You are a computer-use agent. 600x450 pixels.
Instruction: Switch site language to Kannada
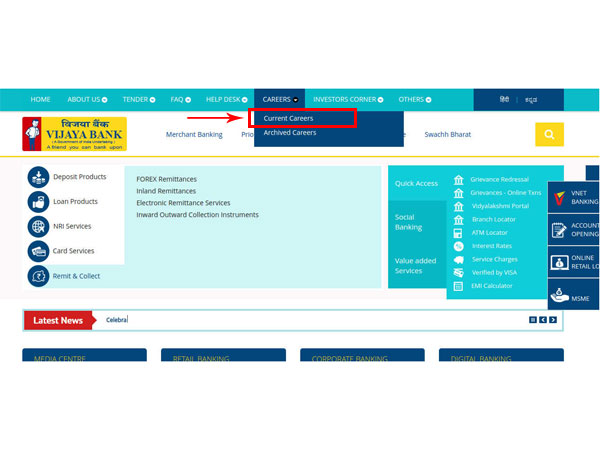531,100
